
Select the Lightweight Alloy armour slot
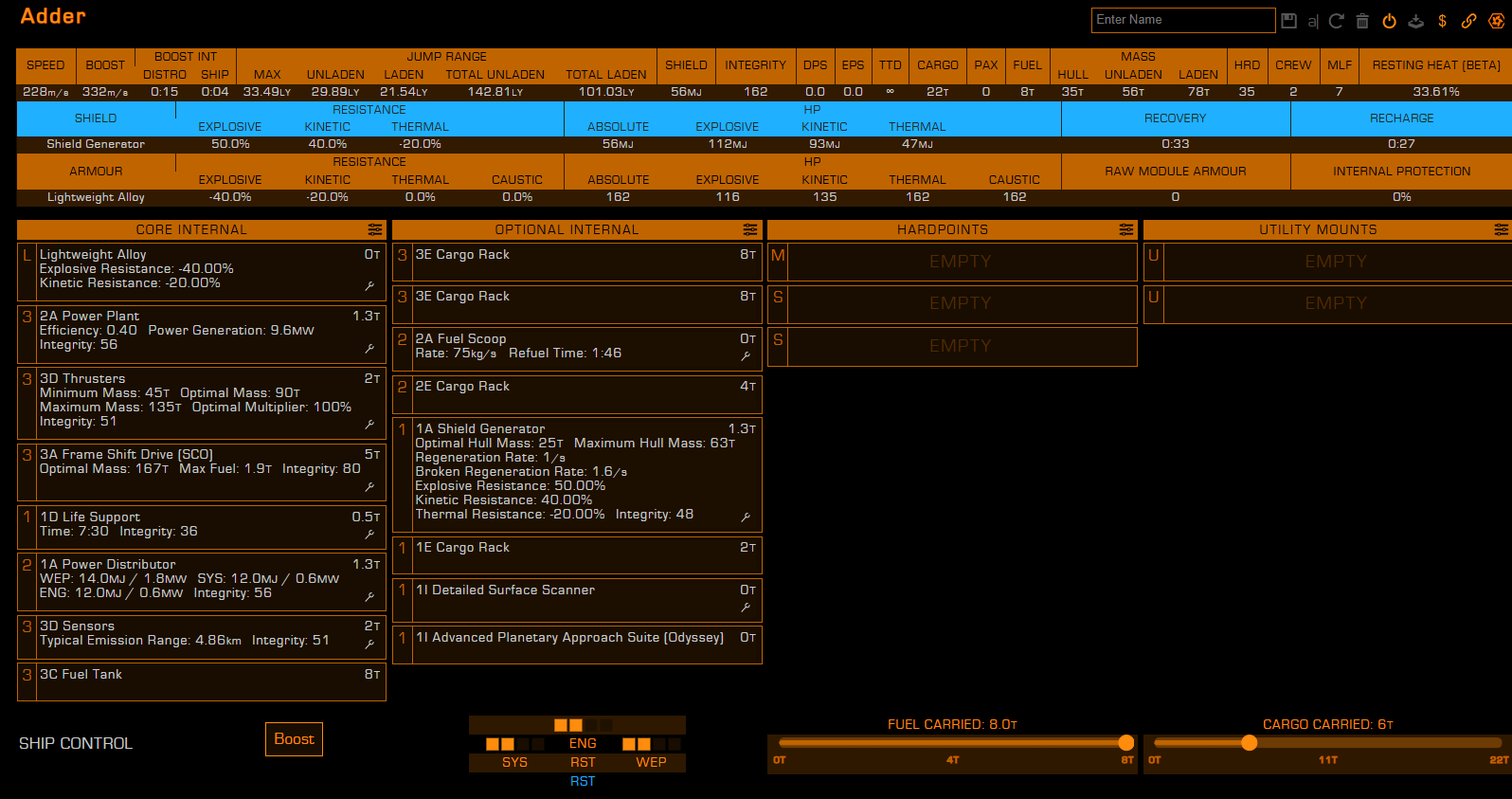point(202,272)
